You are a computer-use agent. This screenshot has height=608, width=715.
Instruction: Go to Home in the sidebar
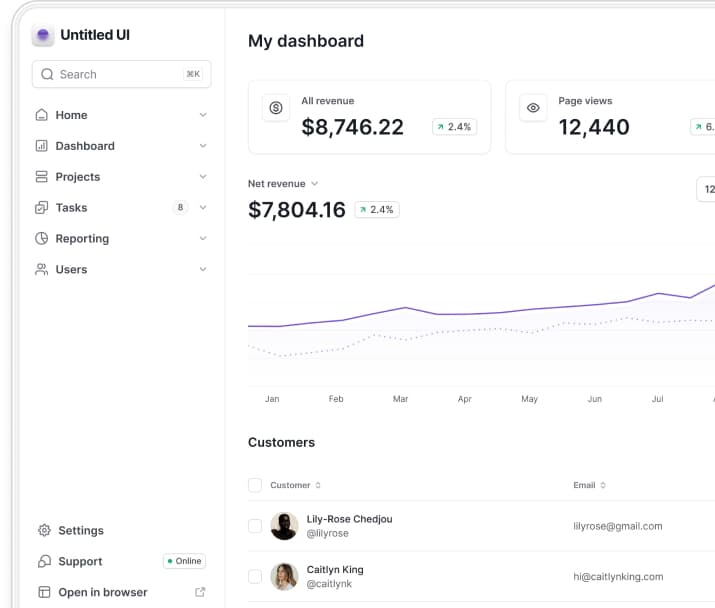click(x=71, y=115)
